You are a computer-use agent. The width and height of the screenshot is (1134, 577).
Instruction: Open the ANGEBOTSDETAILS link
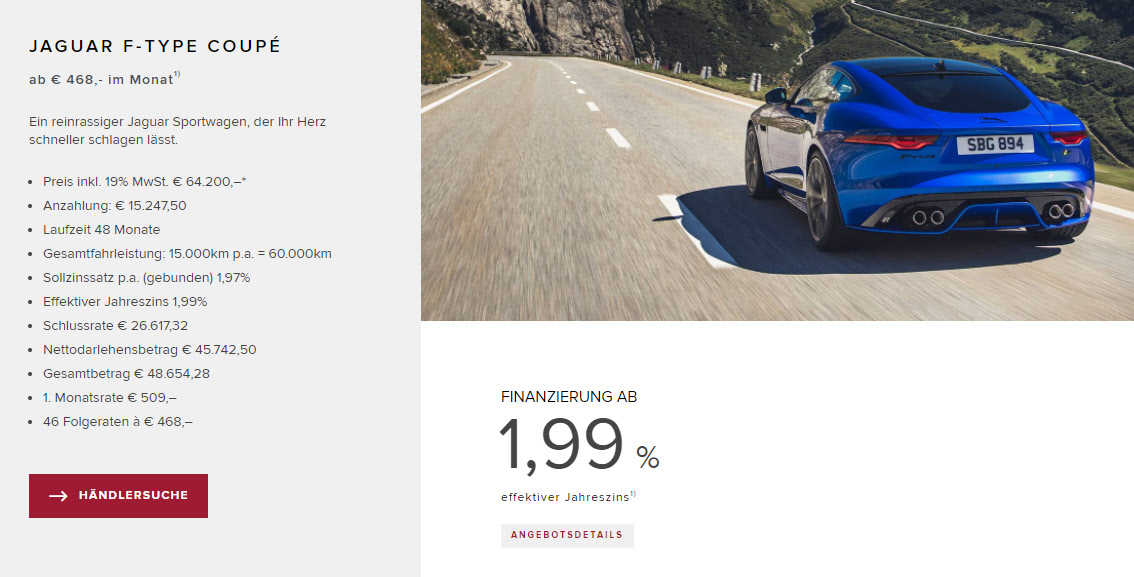567,536
